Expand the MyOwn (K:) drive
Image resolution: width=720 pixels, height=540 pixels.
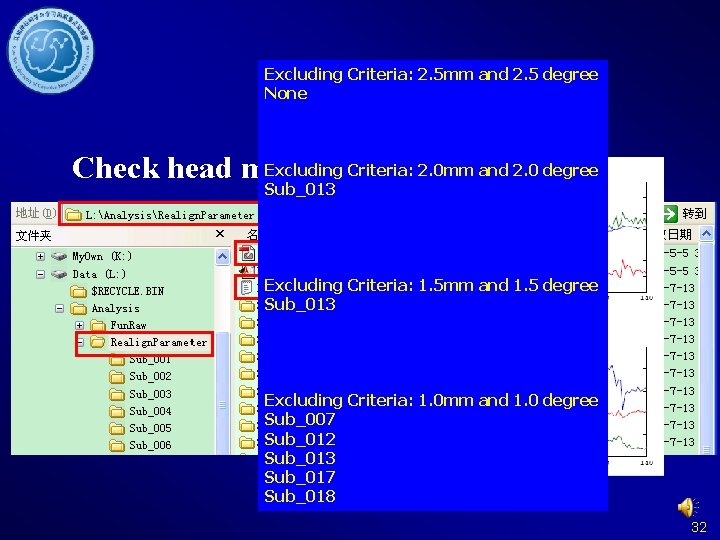(x=40, y=256)
